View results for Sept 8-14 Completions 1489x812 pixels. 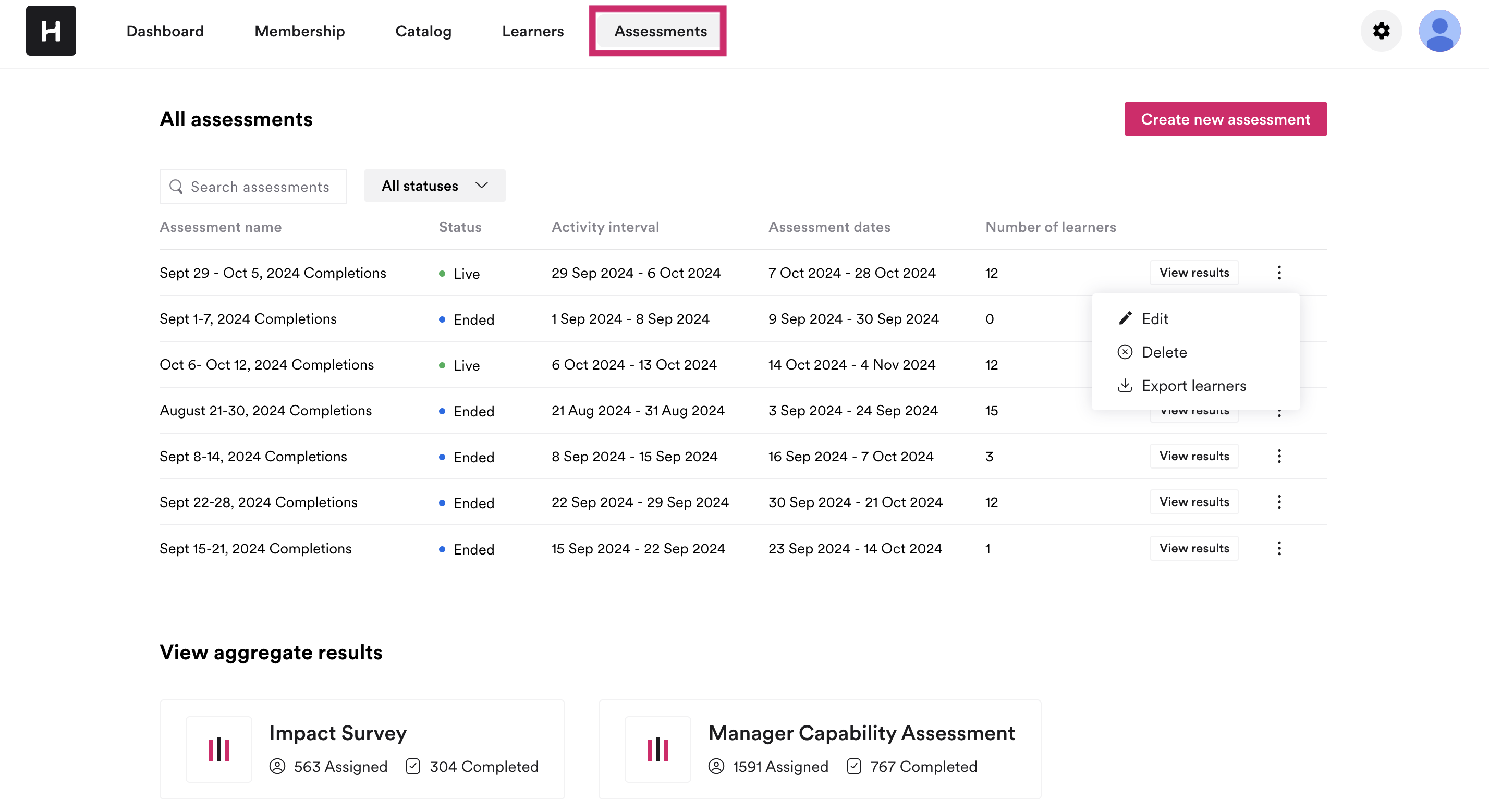coord(1193,457)
